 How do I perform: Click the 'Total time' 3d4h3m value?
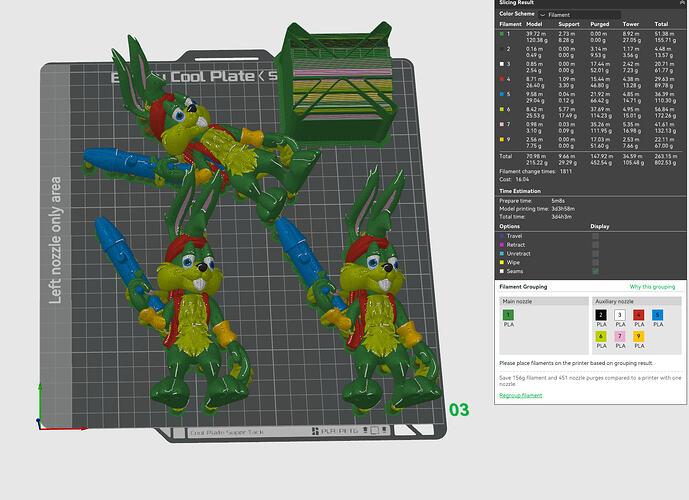561,217
